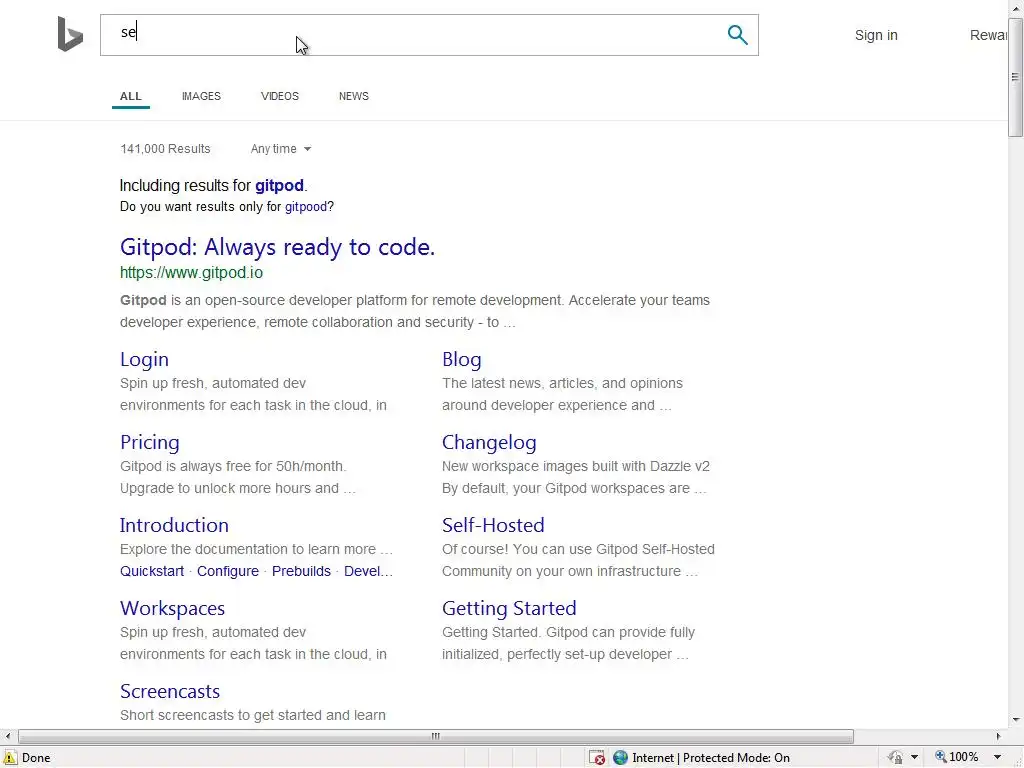
Task: Switch to the IMAGES tab
Action: point(201,96)
